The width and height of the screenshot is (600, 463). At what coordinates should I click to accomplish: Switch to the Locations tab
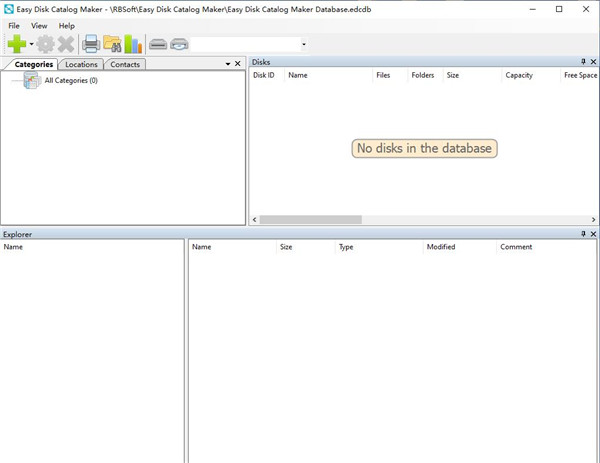point(81,64)
